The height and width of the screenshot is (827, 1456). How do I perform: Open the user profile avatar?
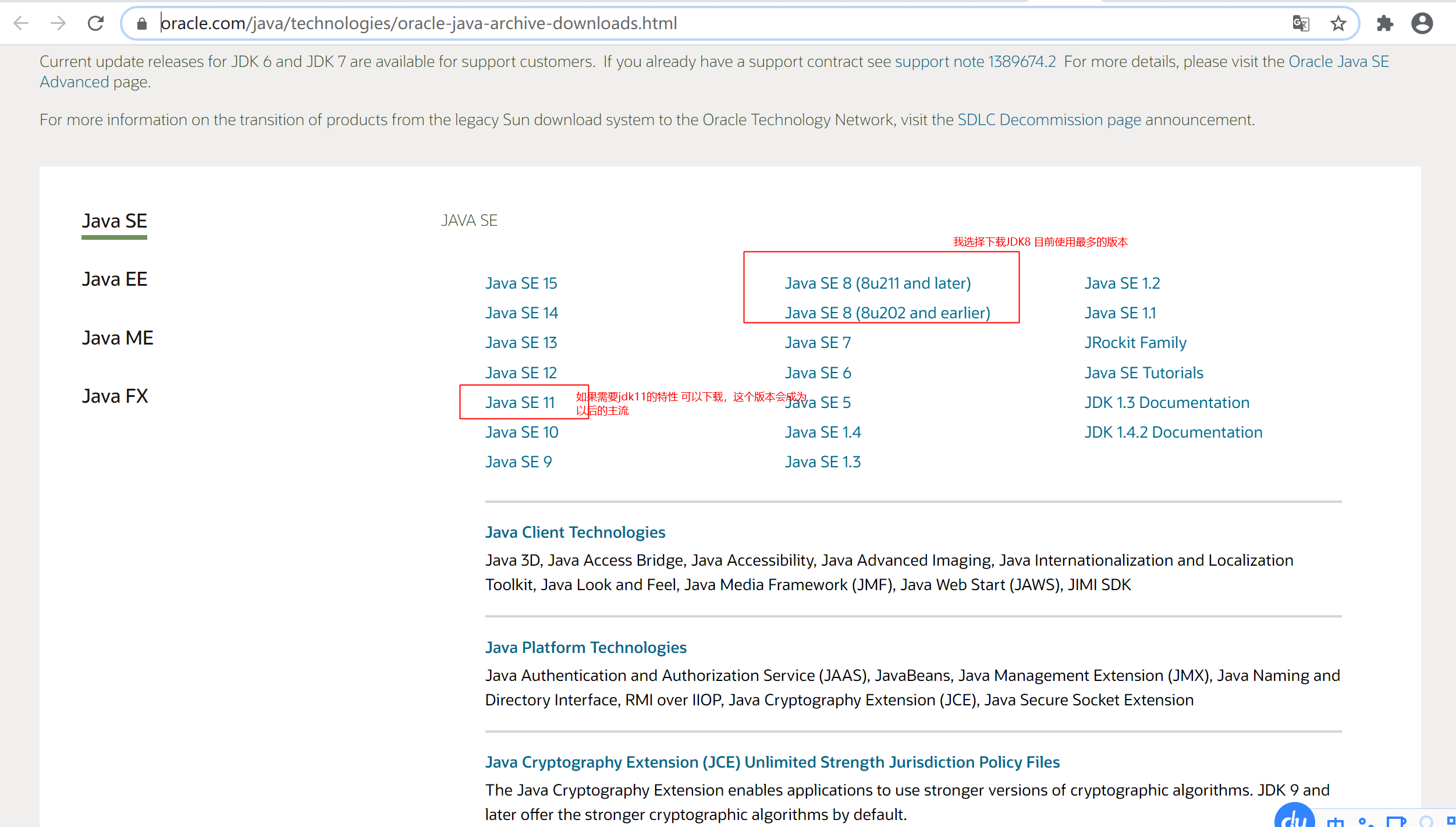tap(1422, 23)
